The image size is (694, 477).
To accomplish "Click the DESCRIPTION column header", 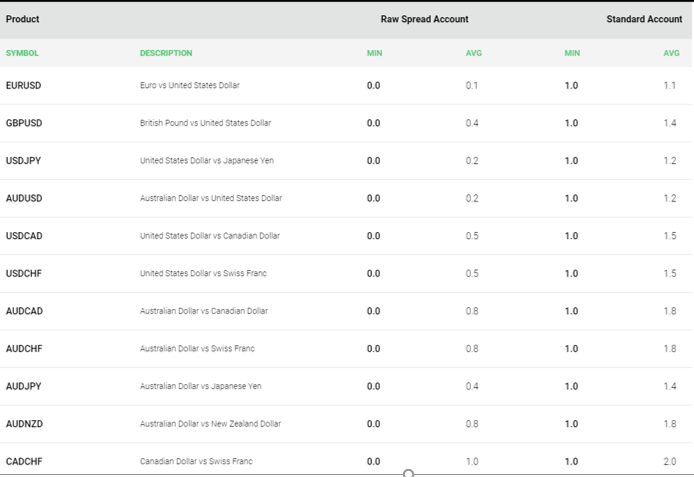I will (166, 53).
